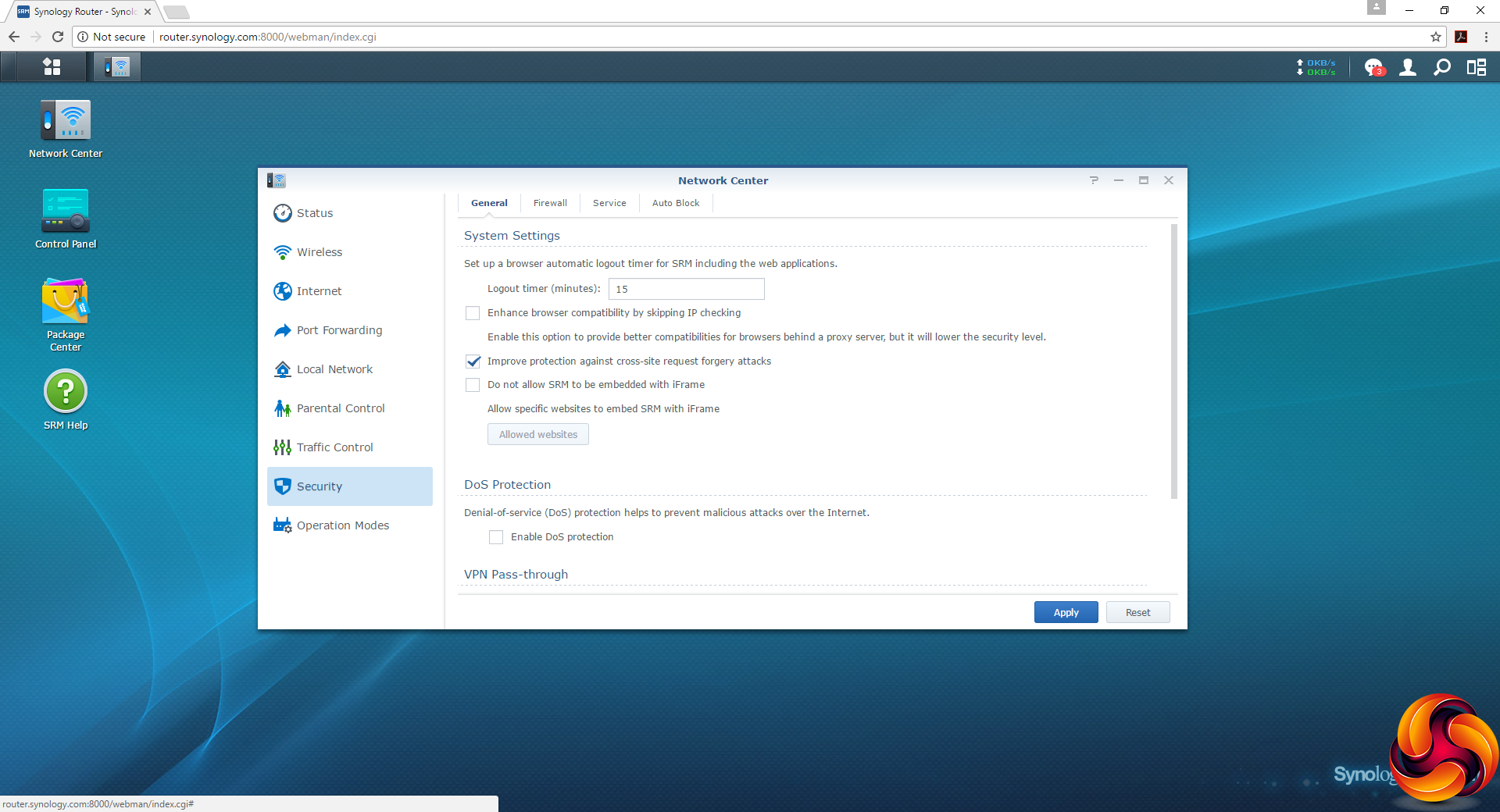Open the widgets panel icon
The height and width of the screenshot is (812, 1500).
[1477, 67]
